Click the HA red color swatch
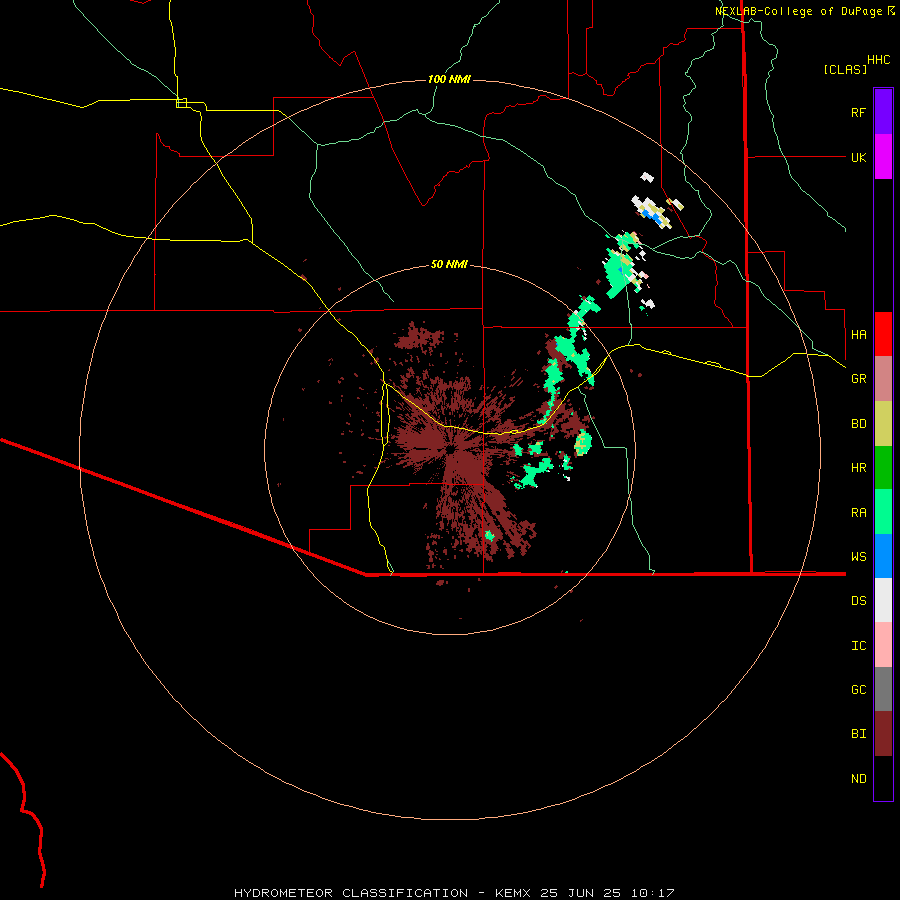This screenshot has height=900, width=900. click(x=883, y=334)
